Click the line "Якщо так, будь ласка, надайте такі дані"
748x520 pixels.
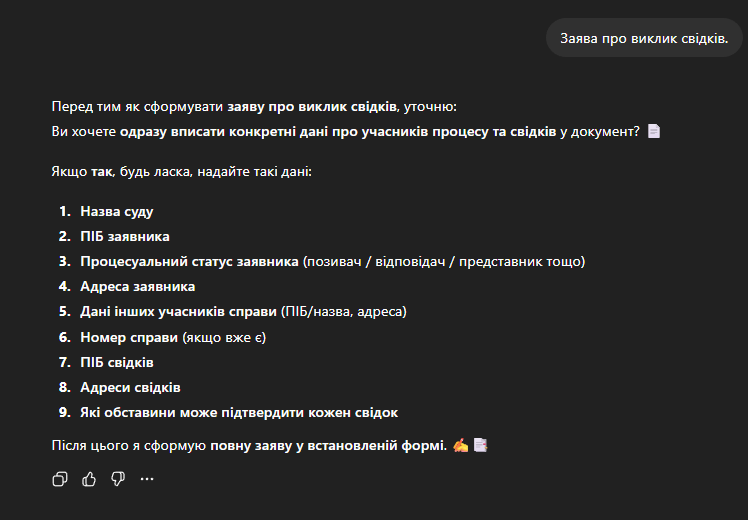(181, 172)
